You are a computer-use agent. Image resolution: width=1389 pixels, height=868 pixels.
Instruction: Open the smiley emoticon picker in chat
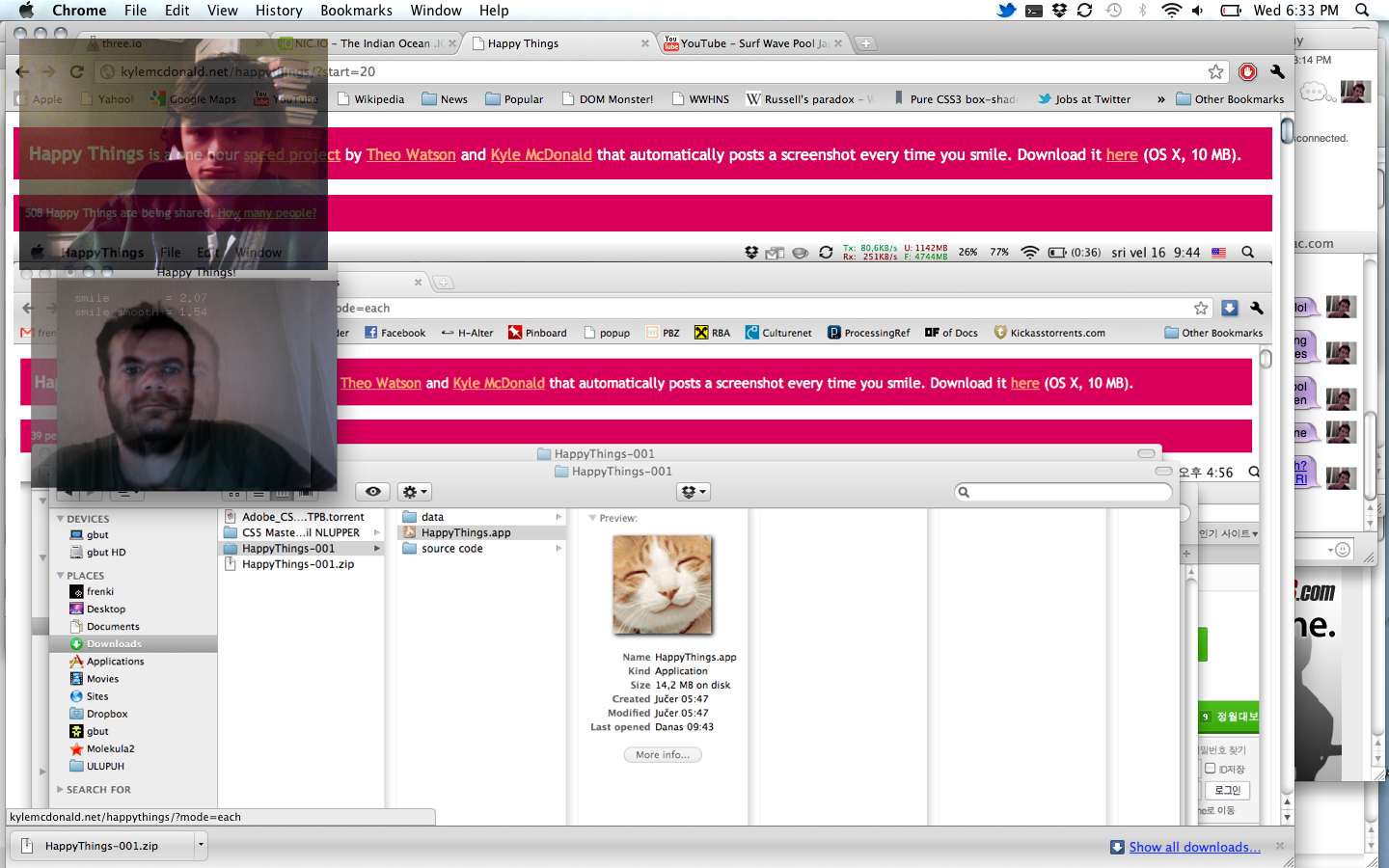1342,550
